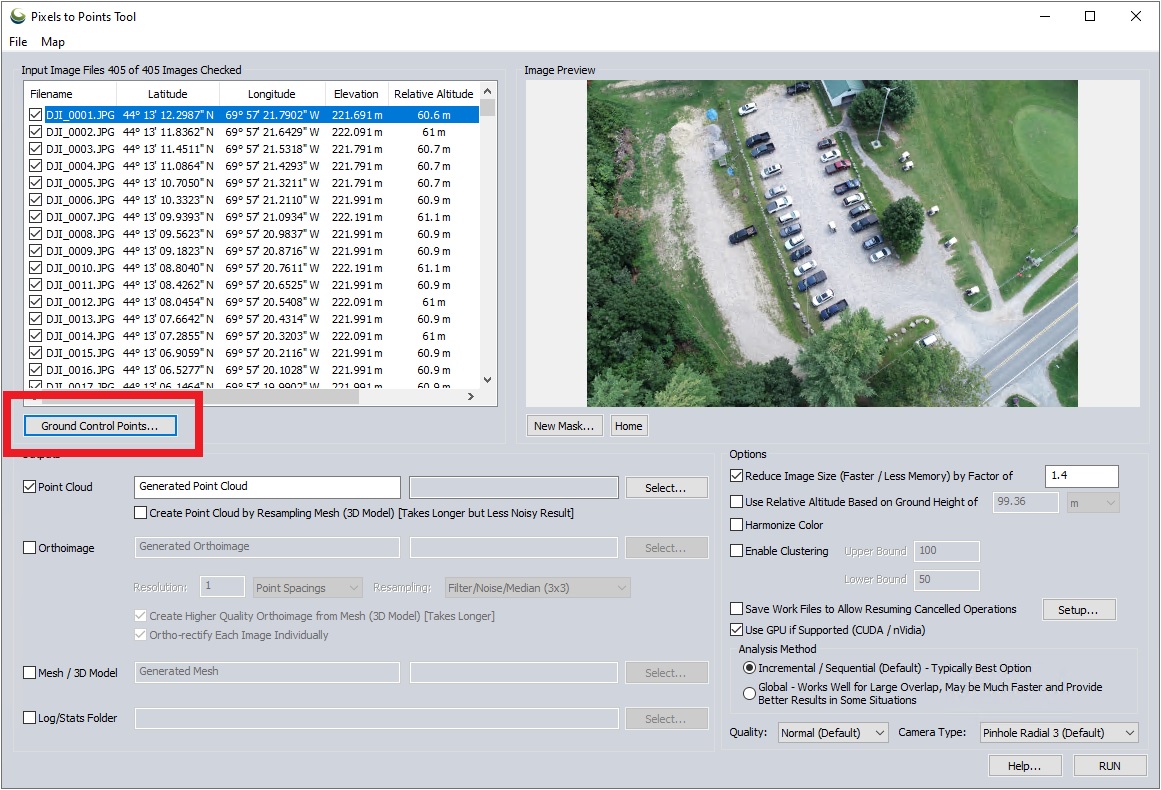Open the Map menu

pos(53,42)
